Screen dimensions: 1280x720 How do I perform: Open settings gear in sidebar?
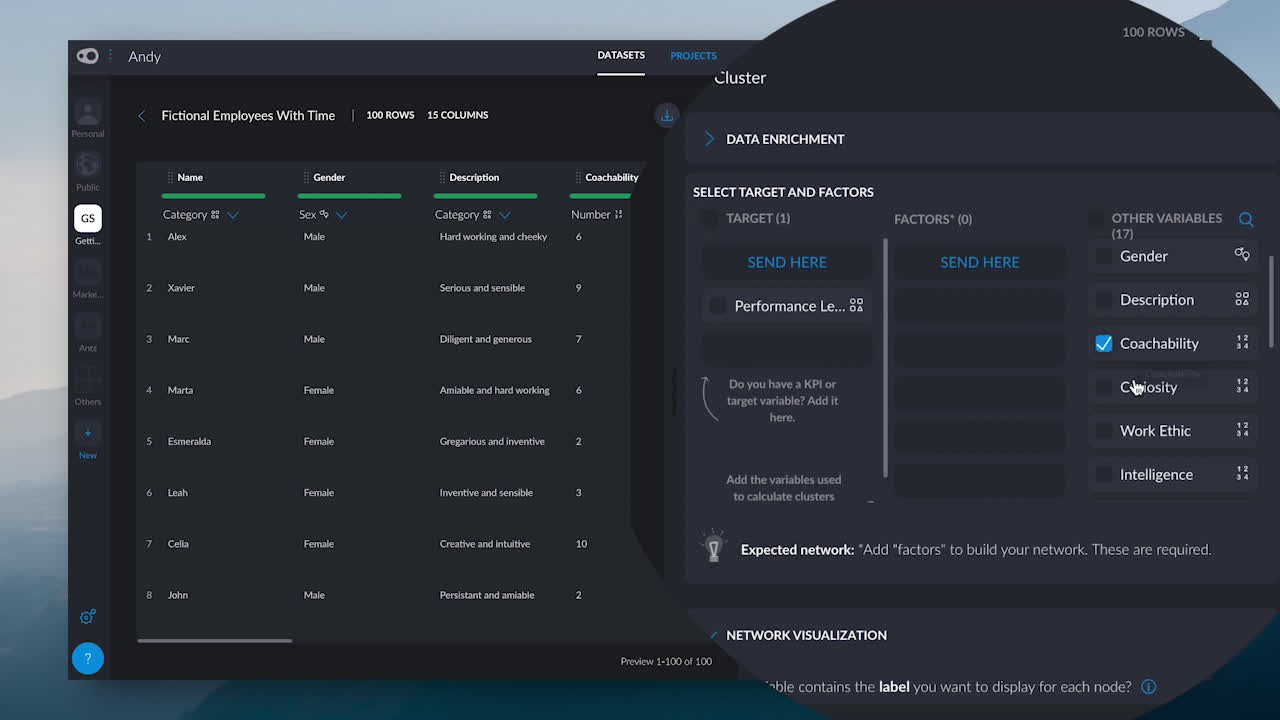pyautogui.click(x=87, y=617)
